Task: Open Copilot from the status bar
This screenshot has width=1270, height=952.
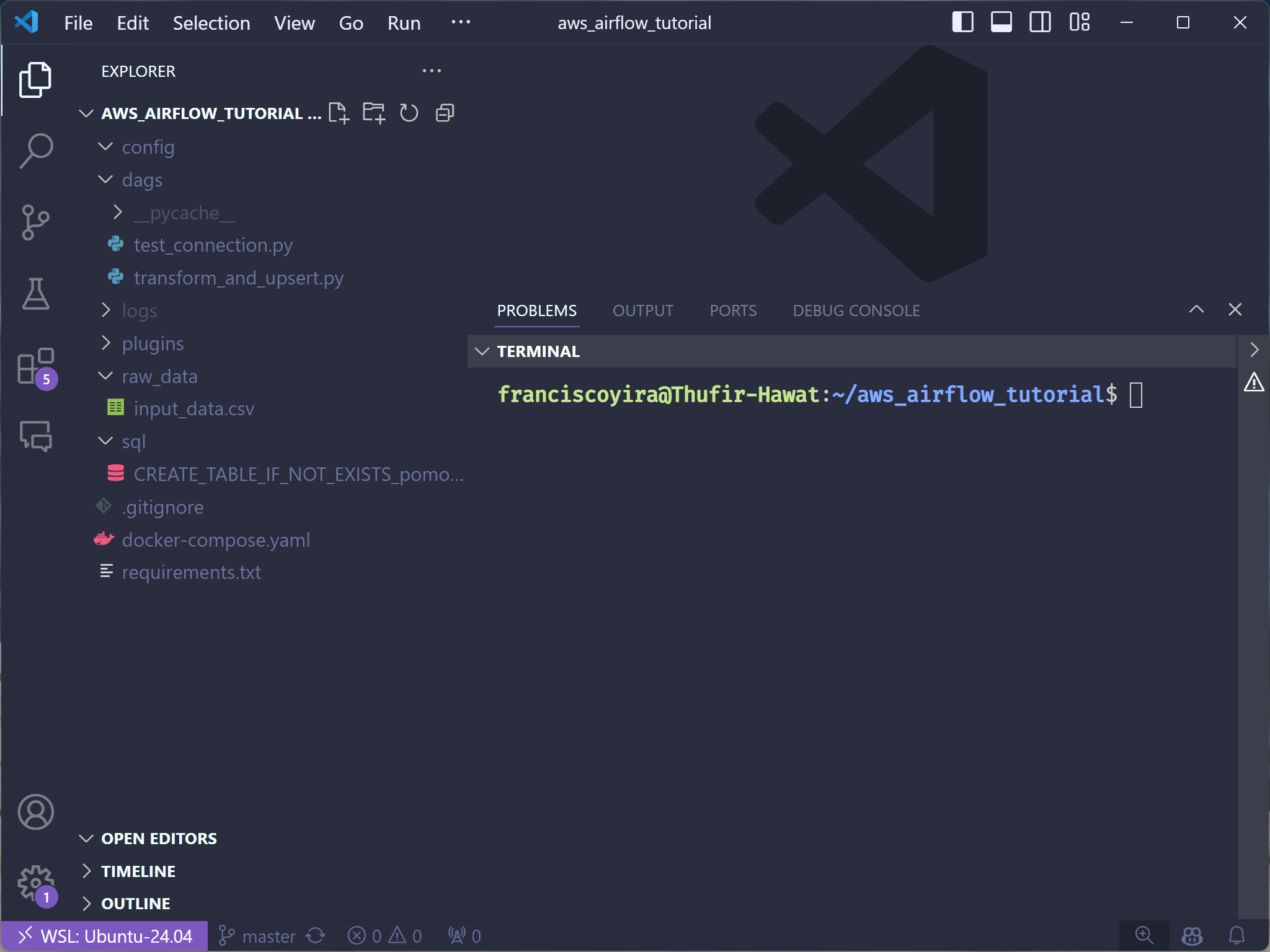Action: [1192, 936]
